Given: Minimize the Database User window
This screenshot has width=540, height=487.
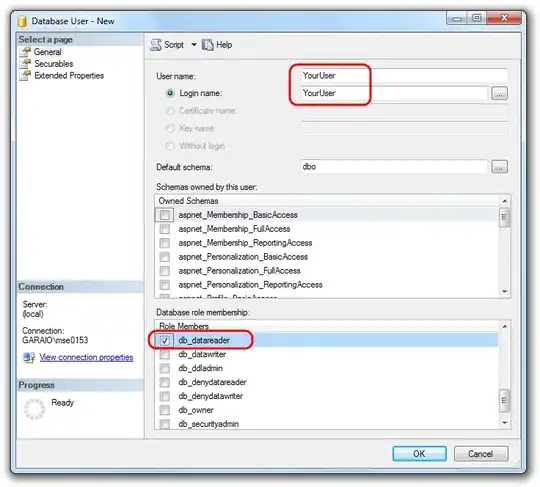Looking at the screenshot, I should (457, 18).
